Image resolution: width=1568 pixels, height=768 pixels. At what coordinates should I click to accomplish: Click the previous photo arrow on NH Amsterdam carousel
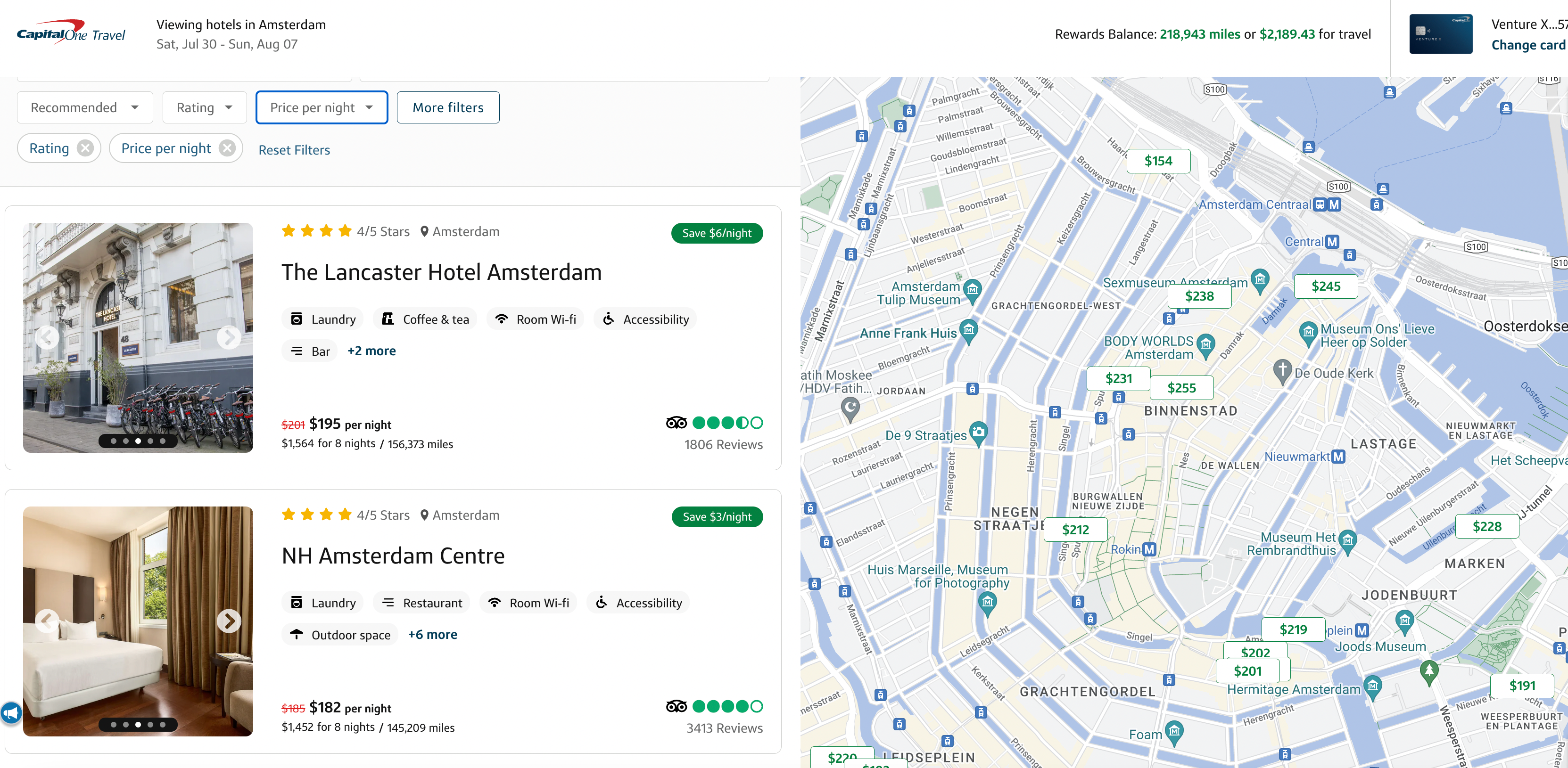46,621
